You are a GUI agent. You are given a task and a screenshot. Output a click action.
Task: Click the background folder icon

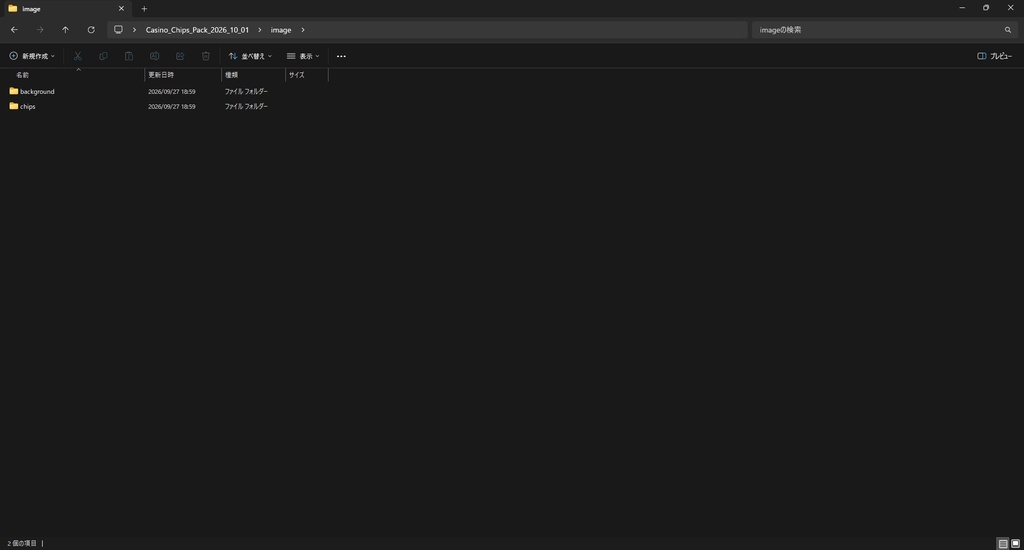[14, 91]
